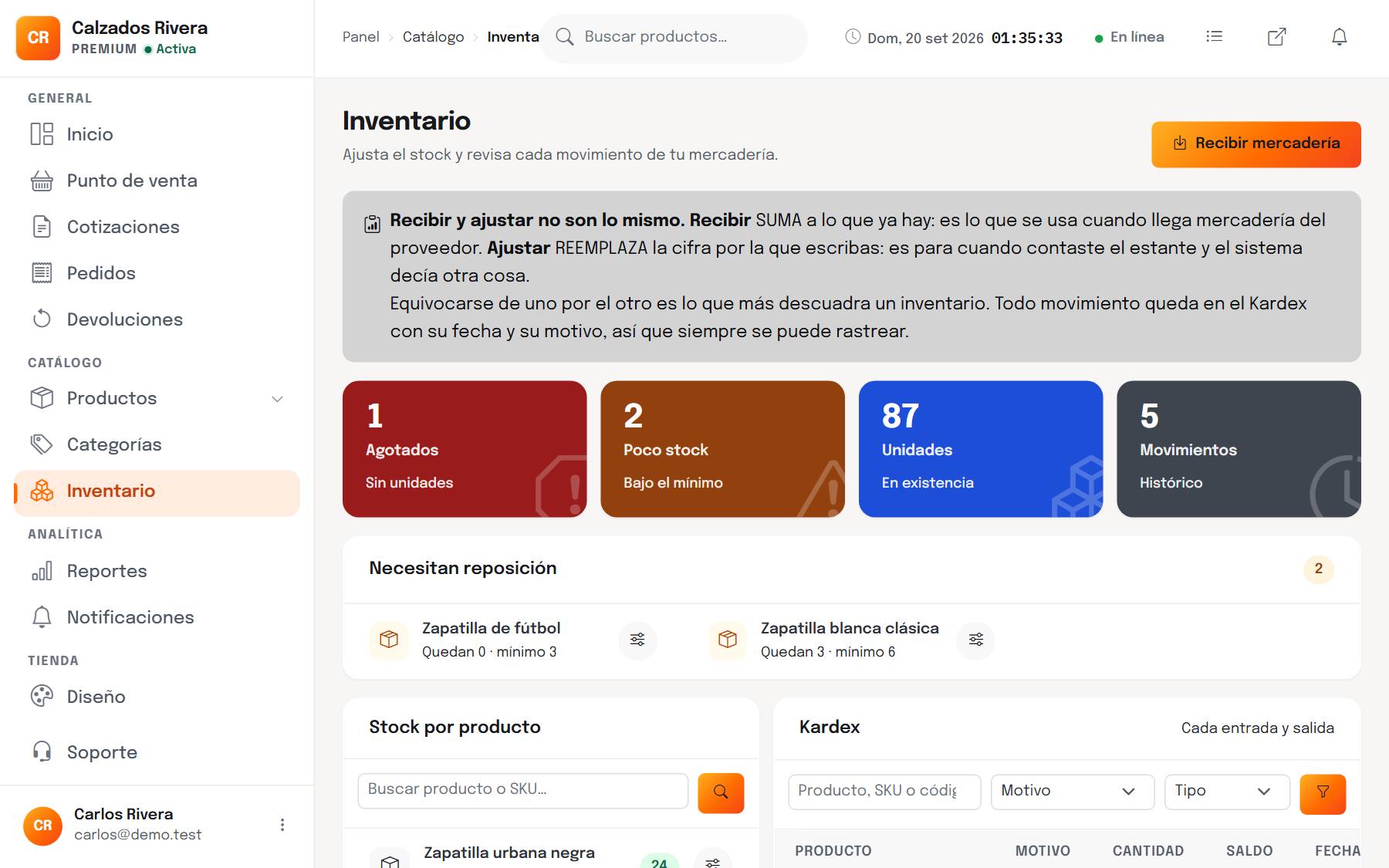Open the Motivo dropdown in Kardex
The image size is (1389, 868).
click(1073, 792)
